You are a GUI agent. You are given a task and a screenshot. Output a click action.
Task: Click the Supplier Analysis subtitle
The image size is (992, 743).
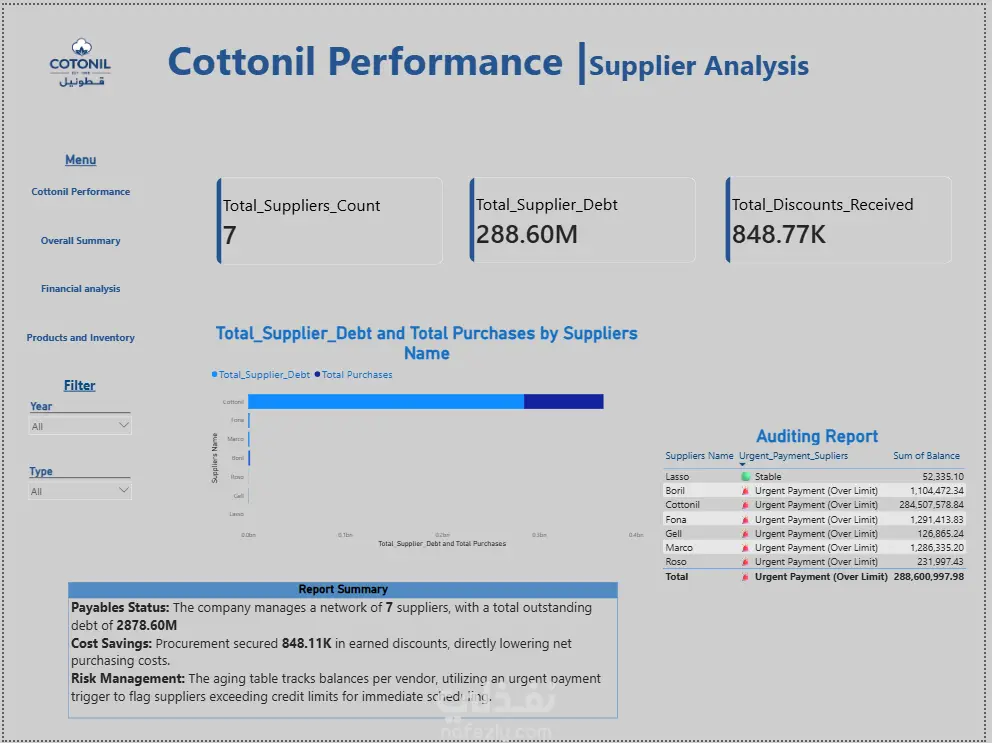tap(699, 66)
